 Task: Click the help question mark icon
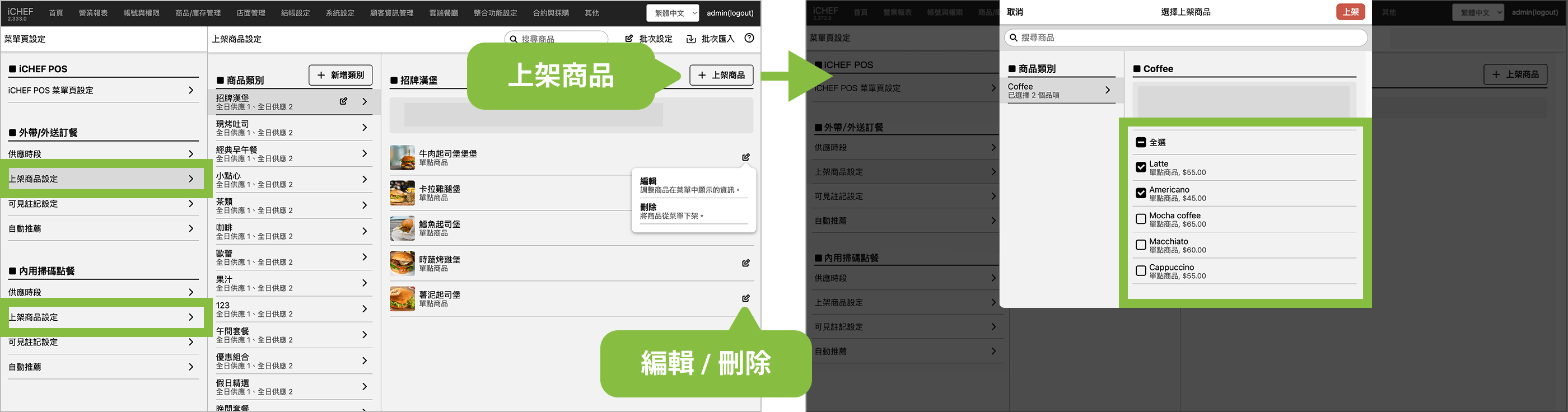click(749, 38)
